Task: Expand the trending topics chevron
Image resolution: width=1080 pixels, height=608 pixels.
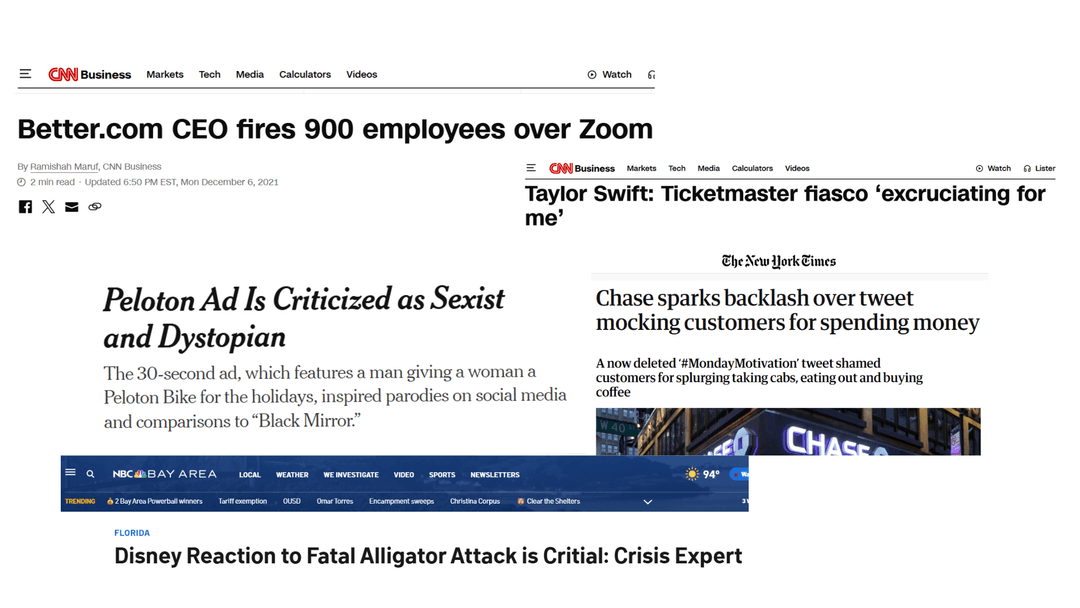Action: coord(648,502)
